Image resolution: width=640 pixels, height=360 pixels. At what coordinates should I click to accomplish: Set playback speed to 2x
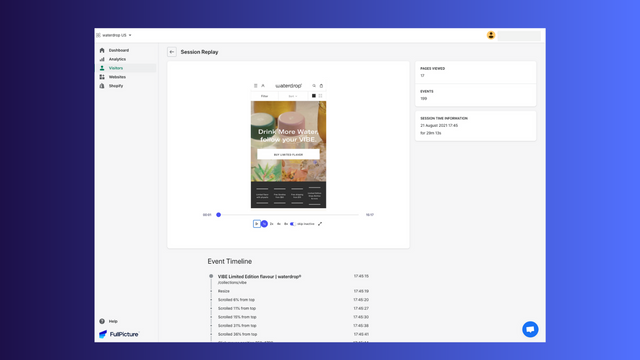pos(271,224)
